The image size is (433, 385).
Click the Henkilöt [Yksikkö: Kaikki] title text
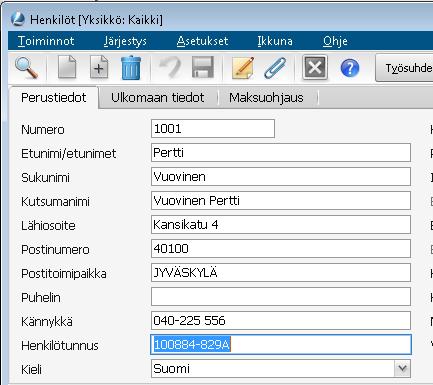click(x=96, y=20)
